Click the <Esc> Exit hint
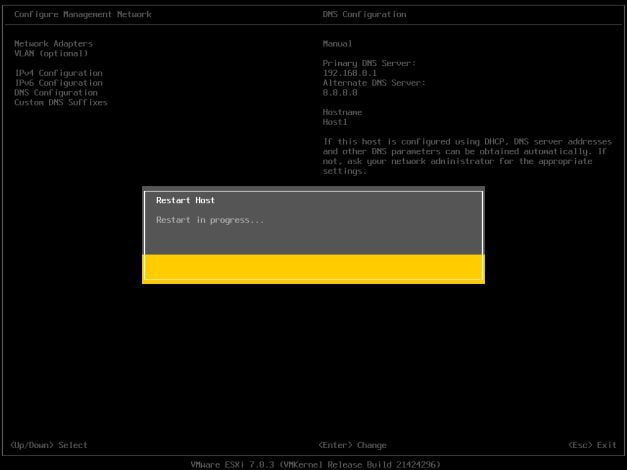Screen dimensions: 627x470 pyautogui.click(x=592, y=445)
